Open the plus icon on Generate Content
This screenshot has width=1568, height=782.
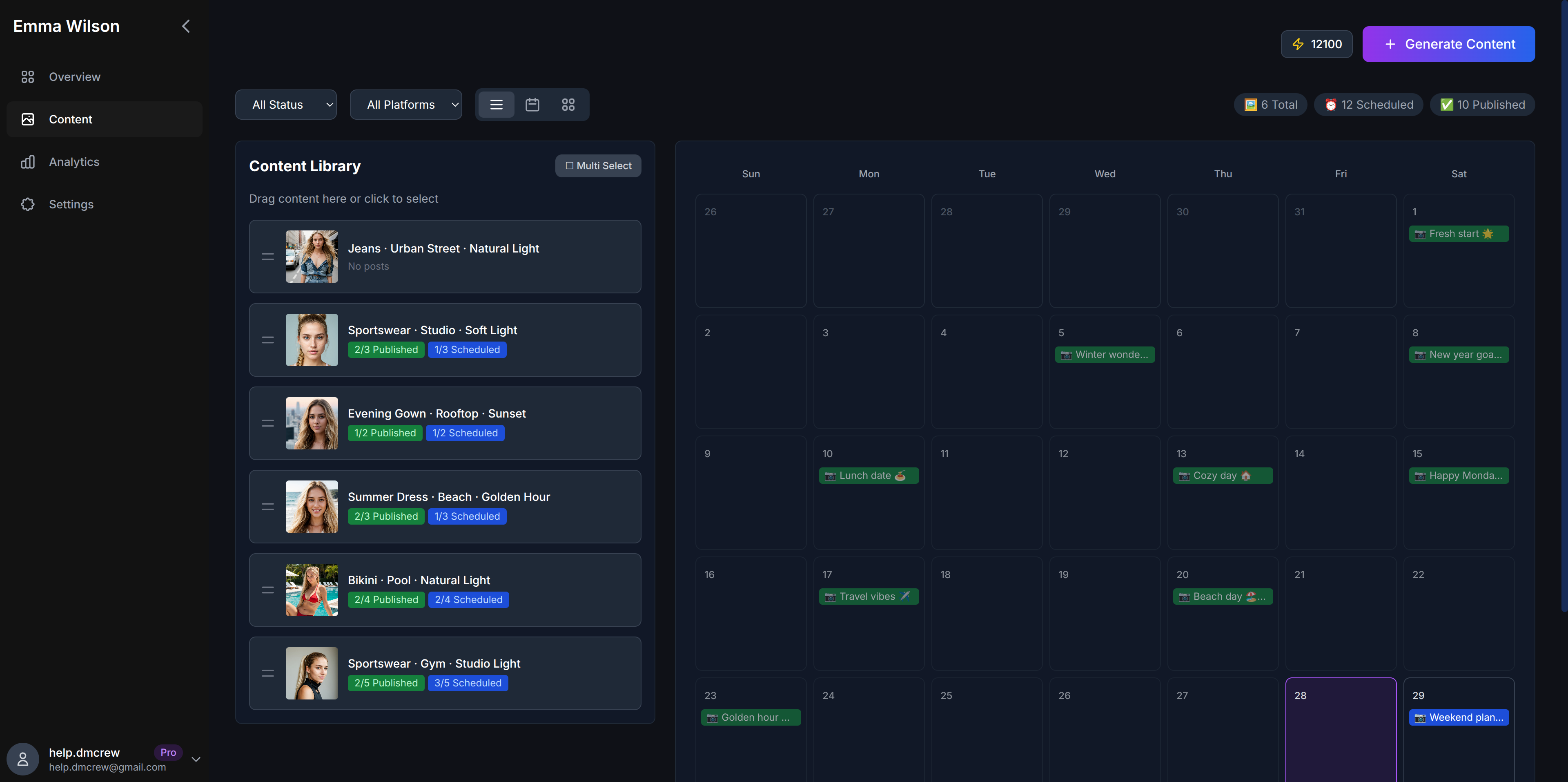(x=1390, y=44)
